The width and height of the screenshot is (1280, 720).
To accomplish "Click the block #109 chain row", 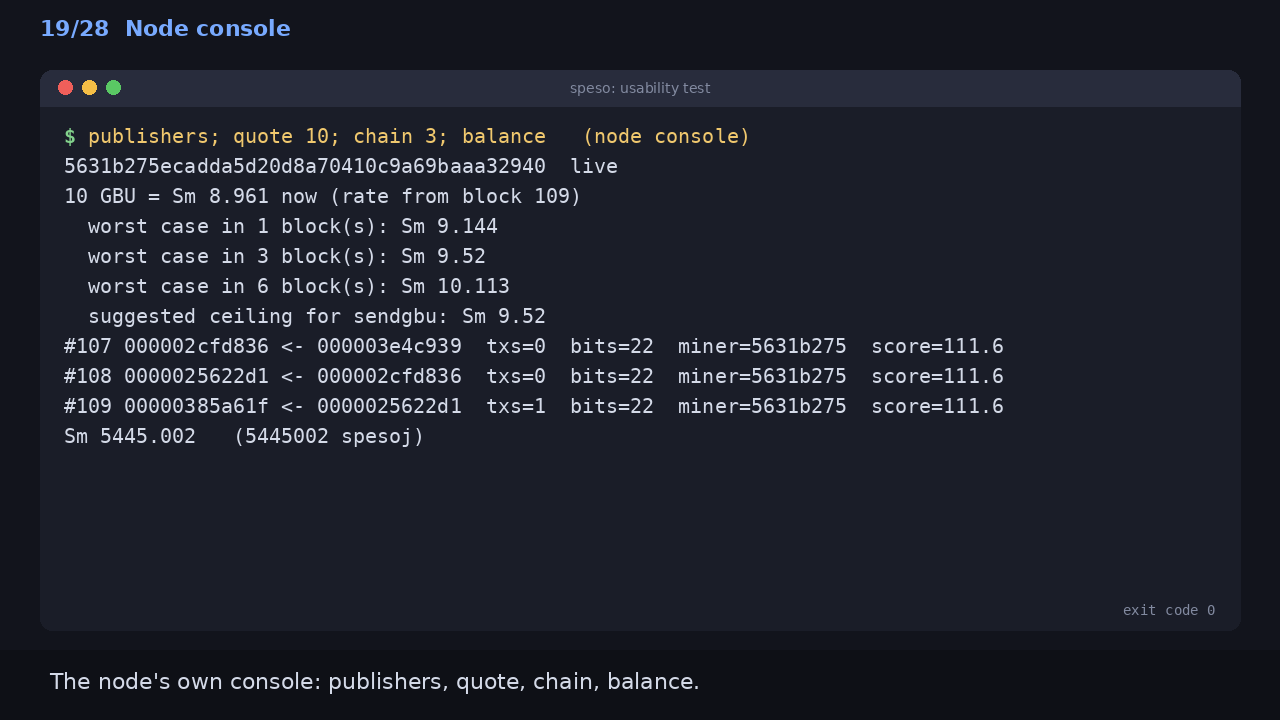I will [x=534, y=406].
